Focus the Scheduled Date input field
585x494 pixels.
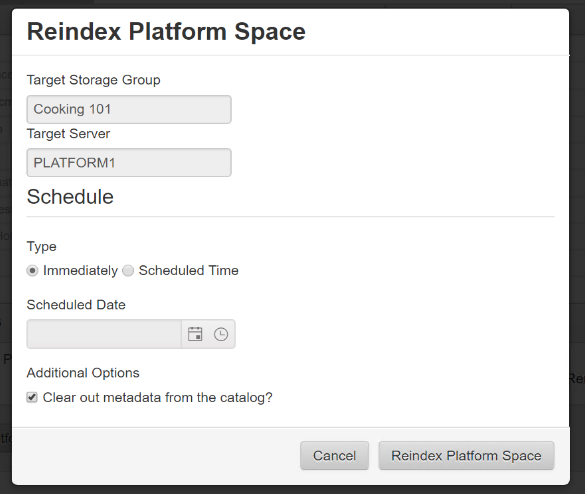point(104,334)
